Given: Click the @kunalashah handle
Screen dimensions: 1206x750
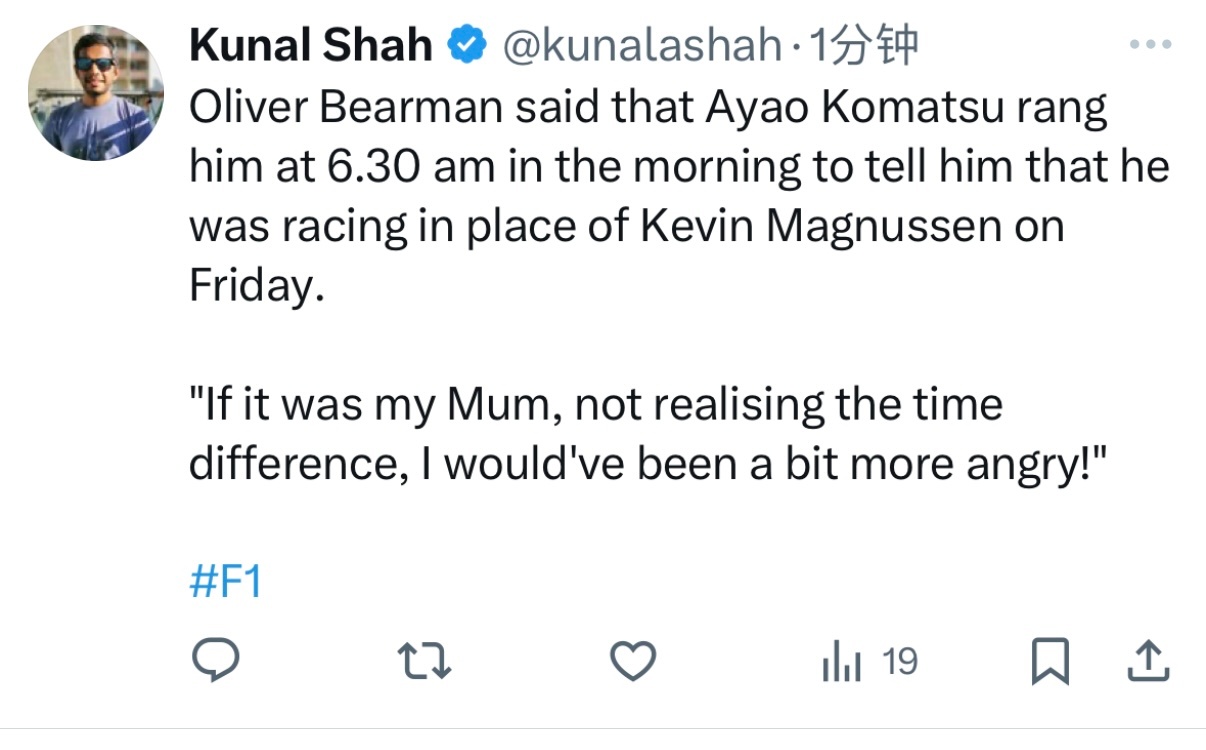Looking at the screenshot, I should [641, 45].
